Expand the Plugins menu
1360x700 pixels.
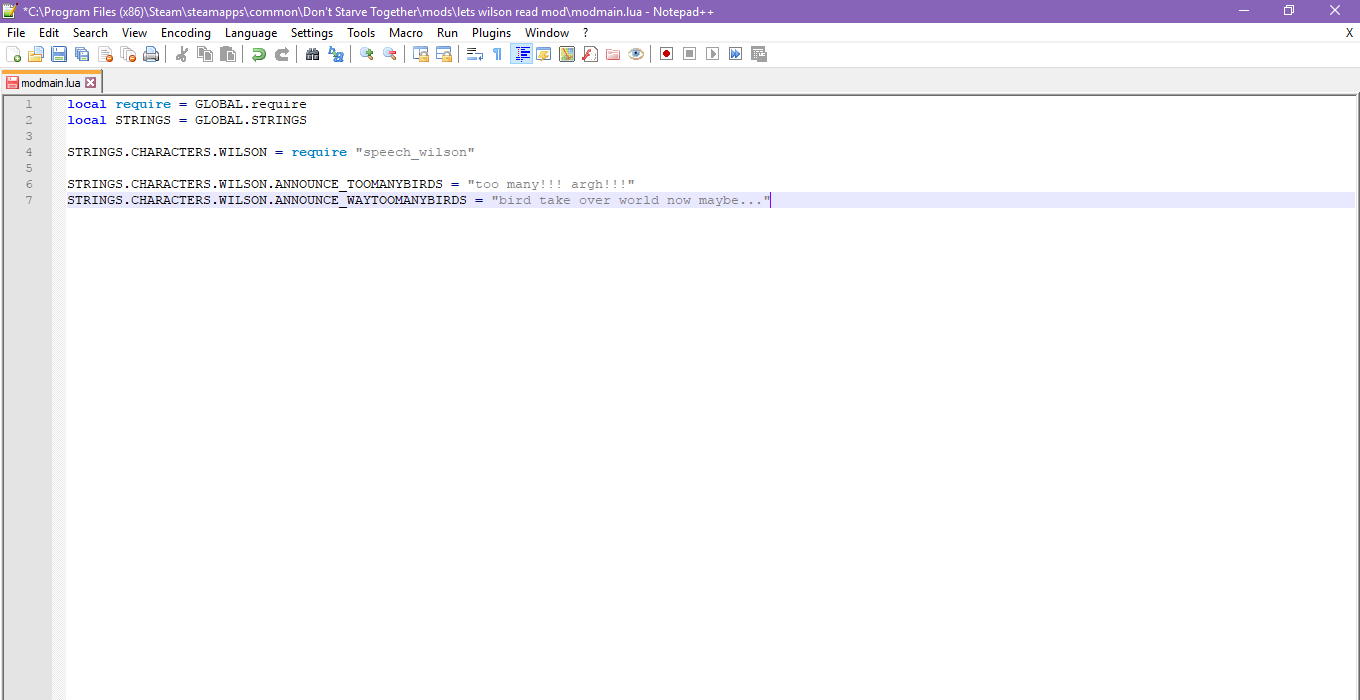[x=491, y=33]
